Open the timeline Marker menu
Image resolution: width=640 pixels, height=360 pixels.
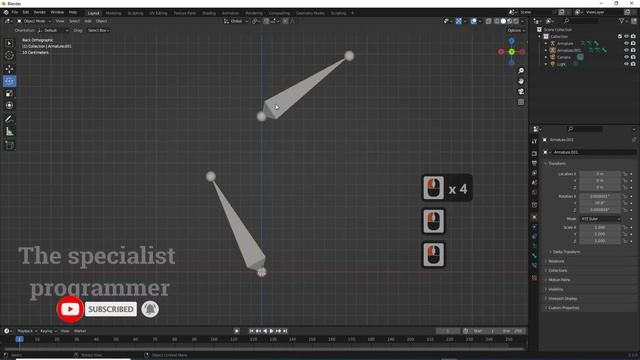pyautogui.click(x=80, y=331)
